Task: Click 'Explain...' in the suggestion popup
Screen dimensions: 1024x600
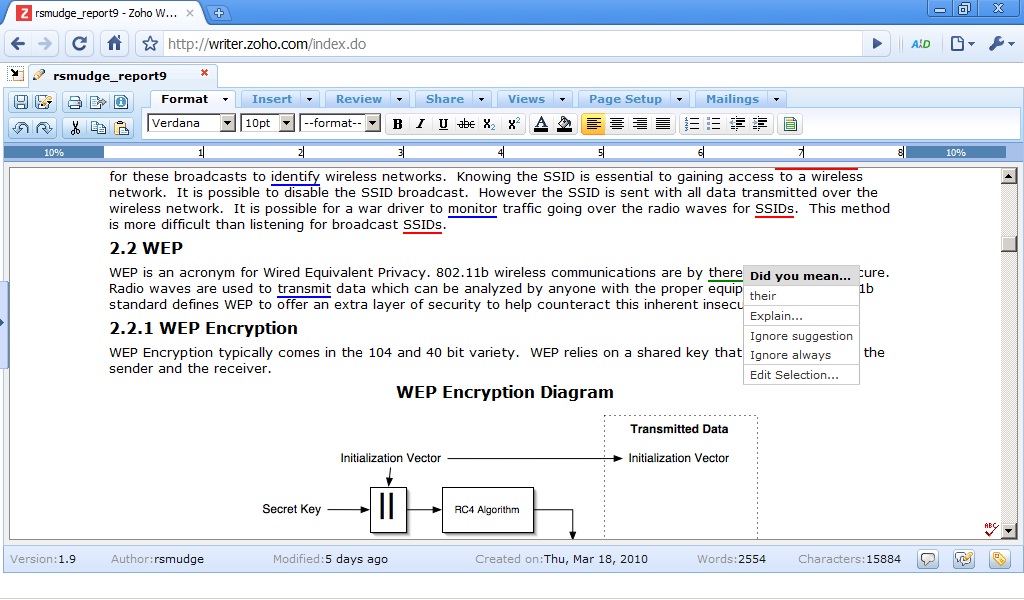Action: [x=776, y=316]
